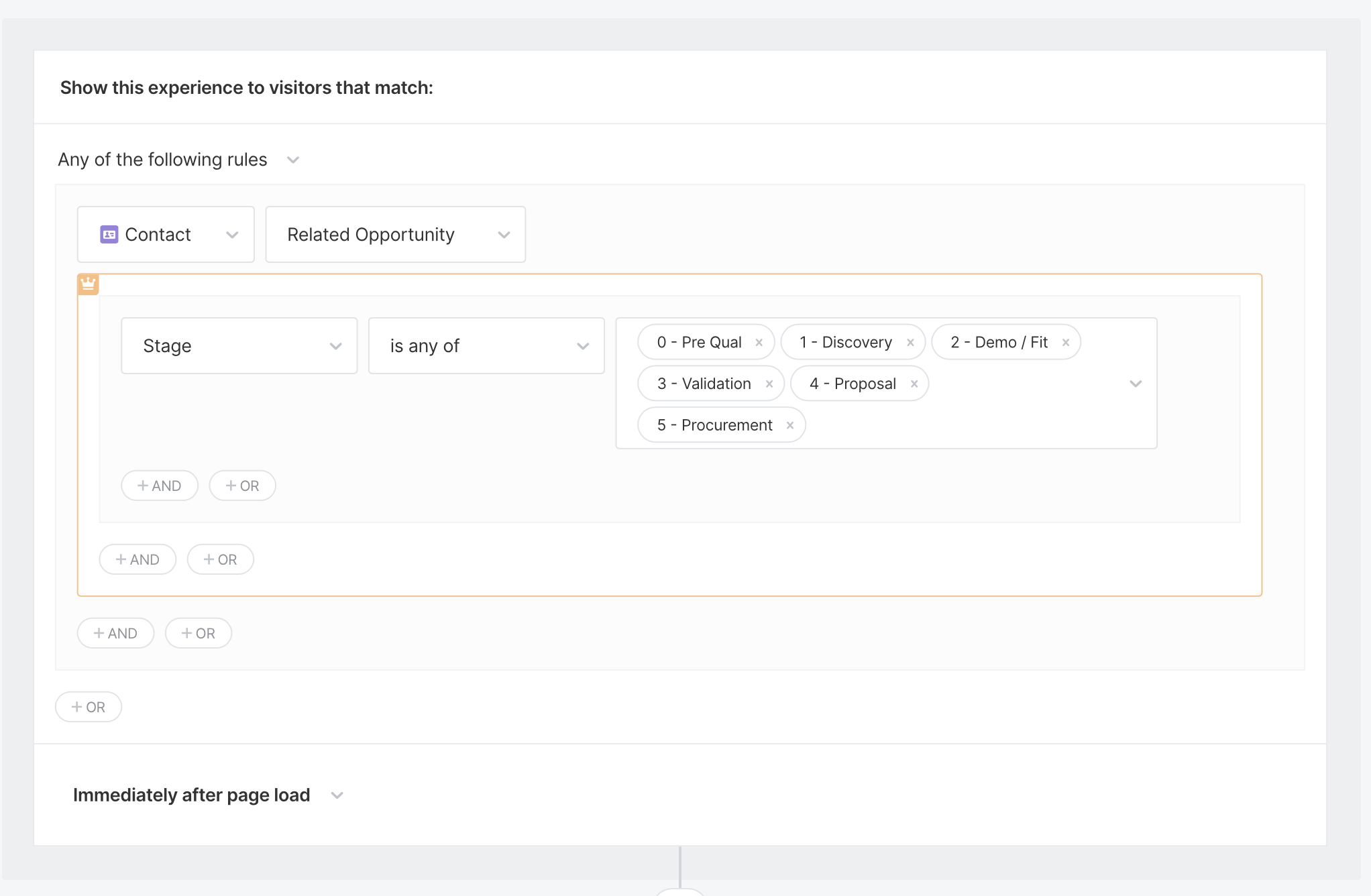Open the Stage field dropdown
Image resolution: width=1371 pixels, height=896 pixels.
[239, 345]
